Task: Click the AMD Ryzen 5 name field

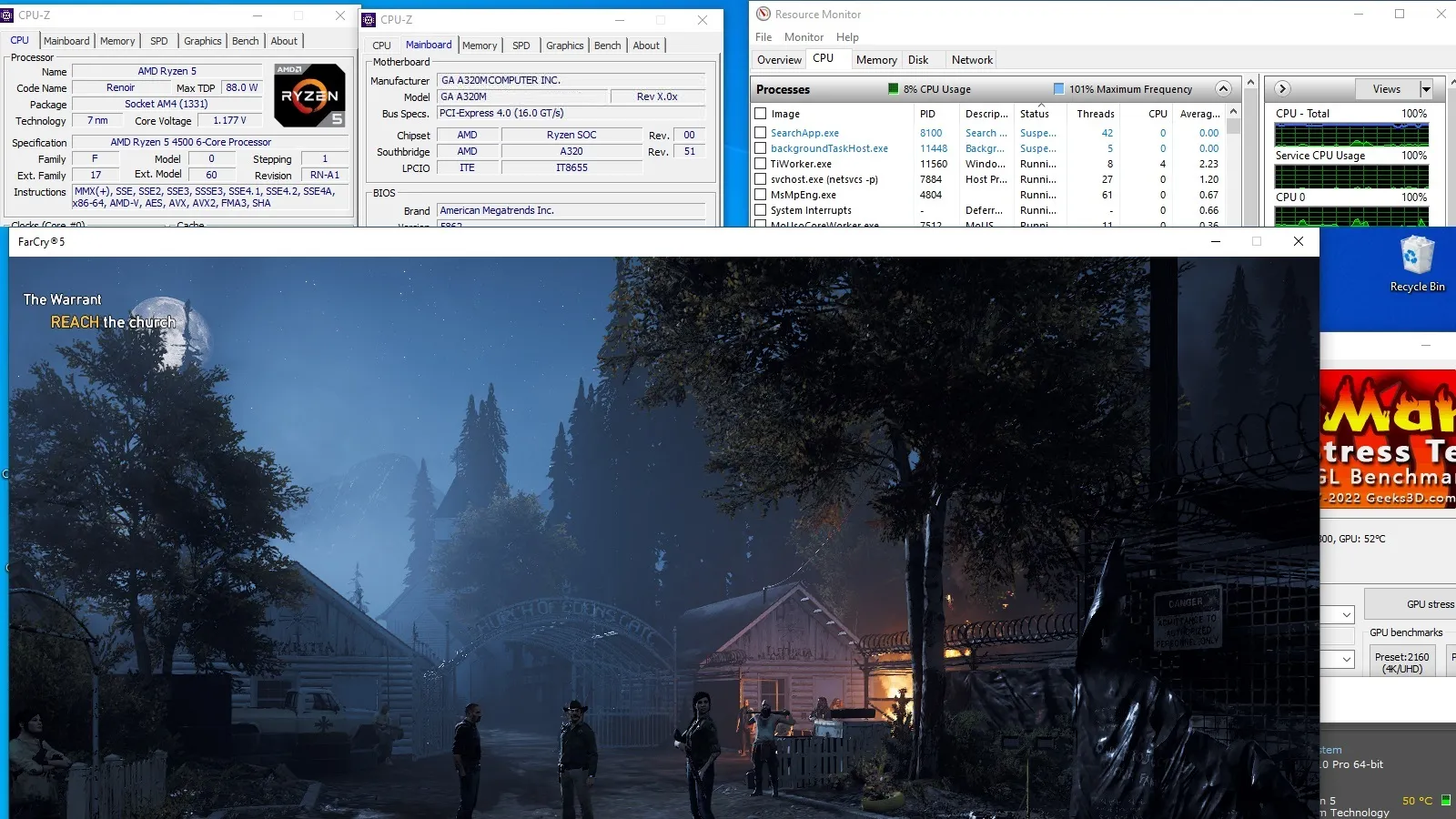Action: tap(167, 71)
